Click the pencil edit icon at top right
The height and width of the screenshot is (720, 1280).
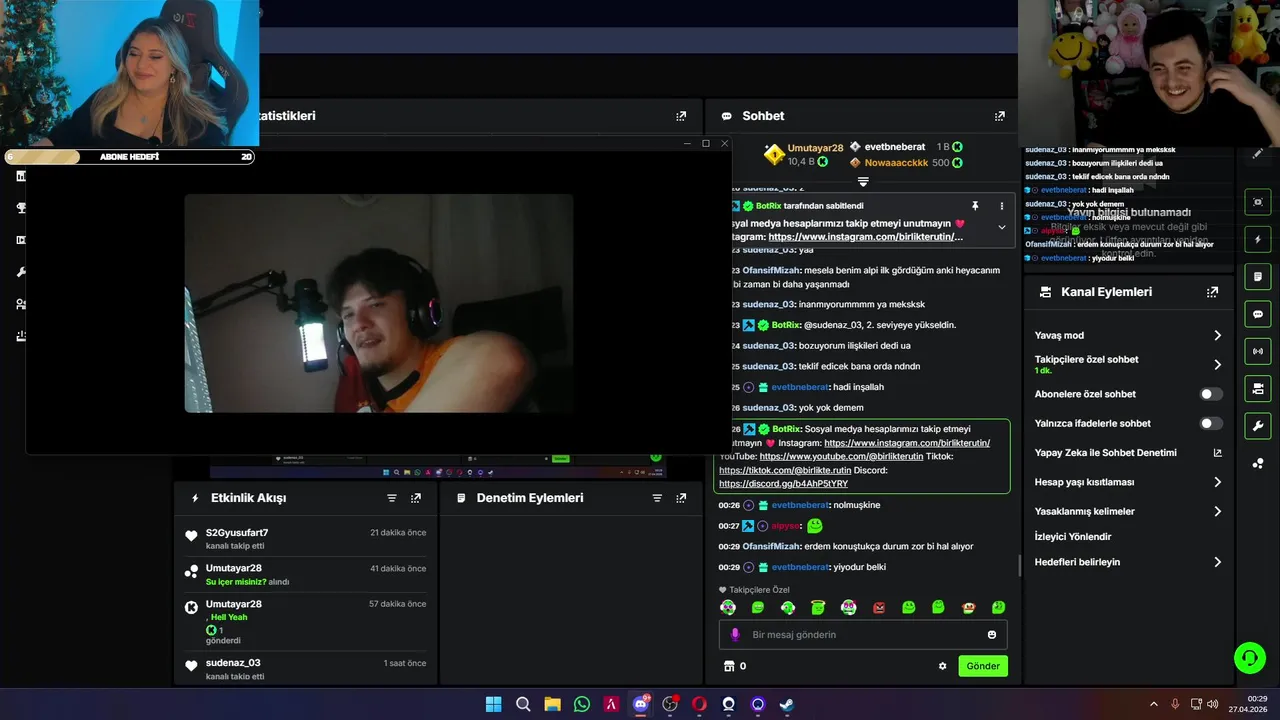coord(1257,153)
